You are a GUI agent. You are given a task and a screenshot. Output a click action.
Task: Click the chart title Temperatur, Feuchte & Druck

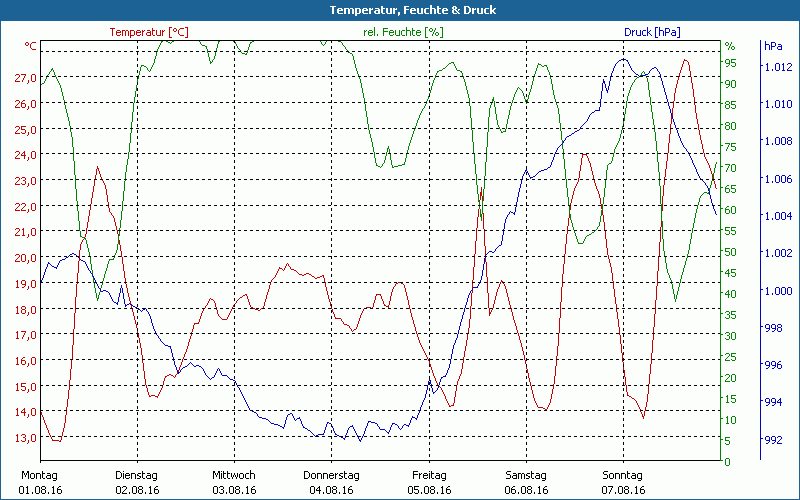tap(400, 10)
